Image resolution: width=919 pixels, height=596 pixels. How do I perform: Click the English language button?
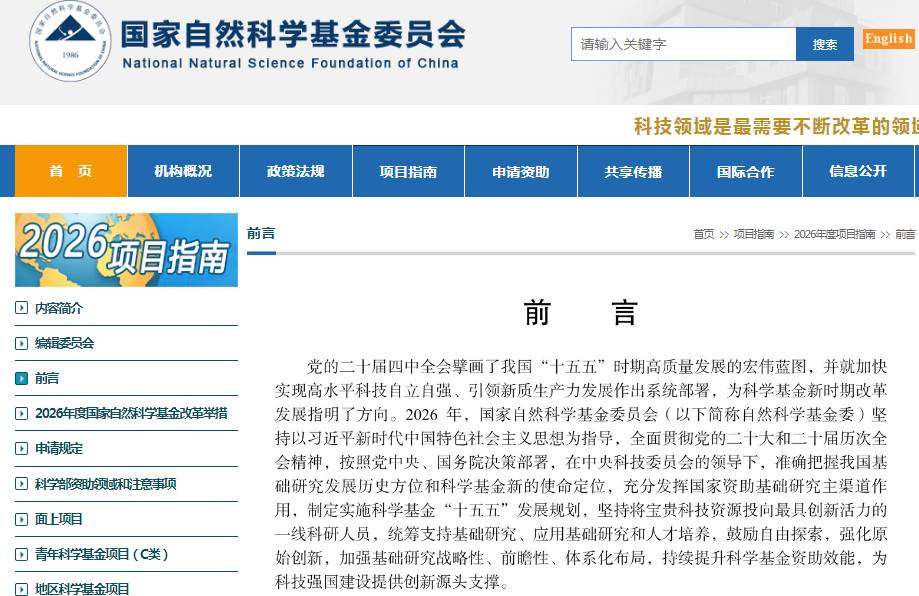(886, 38)
